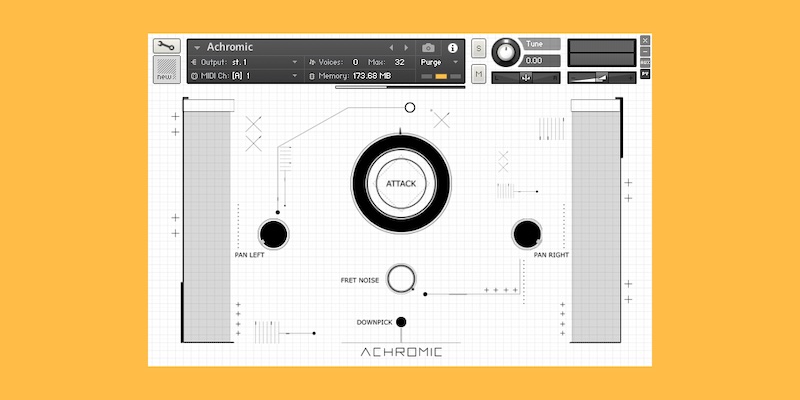Mute the instrument with the M button

479,74
